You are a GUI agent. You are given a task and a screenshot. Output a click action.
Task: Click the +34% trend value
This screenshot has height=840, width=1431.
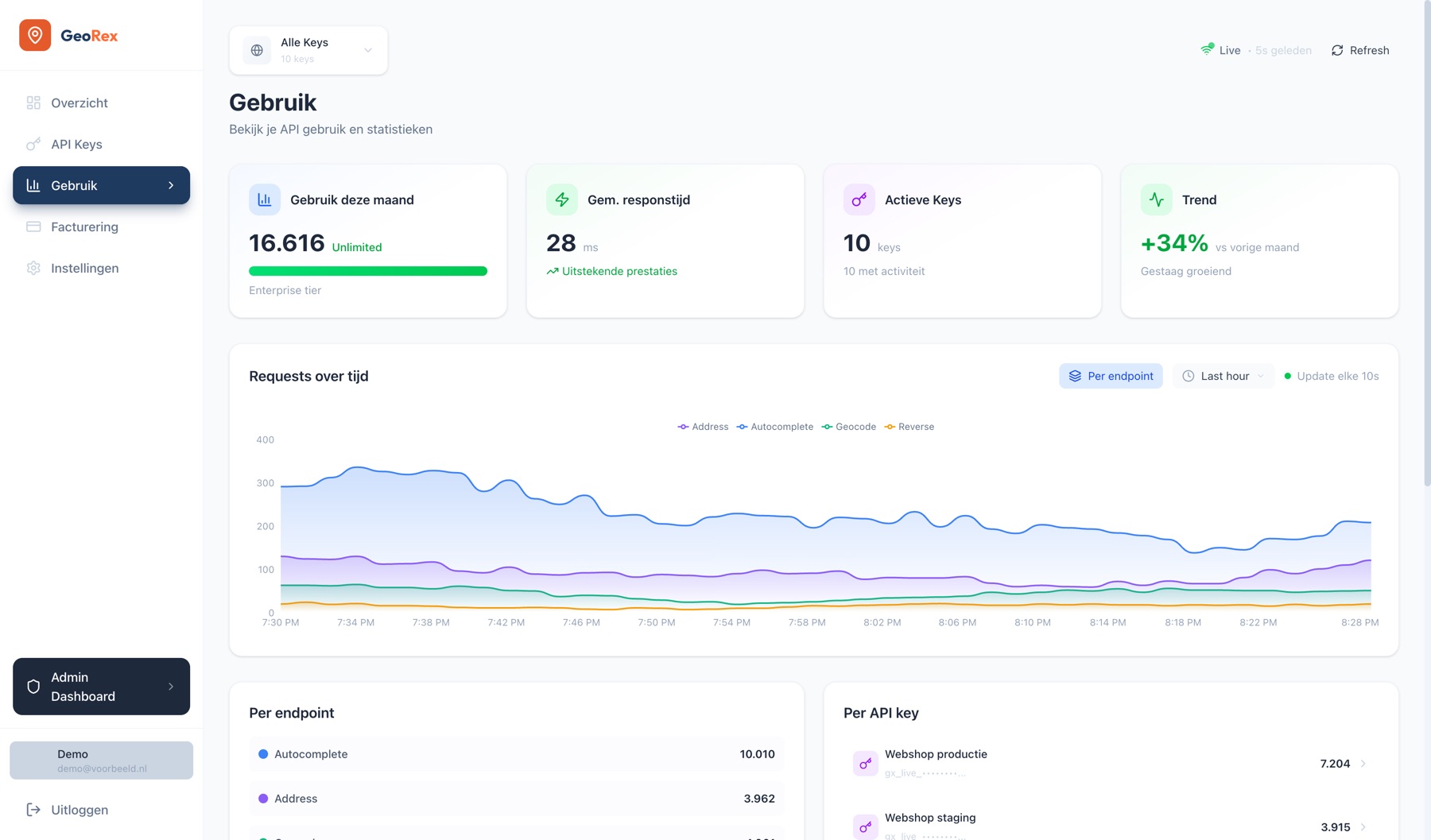pyautogui.click(x=1174, y=243)
